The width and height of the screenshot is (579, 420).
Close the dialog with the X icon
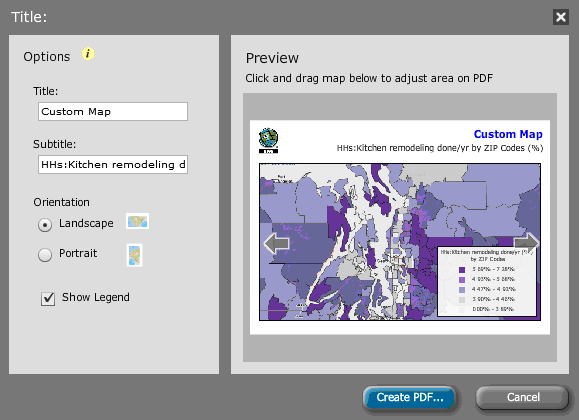click(x=561, y=17)
